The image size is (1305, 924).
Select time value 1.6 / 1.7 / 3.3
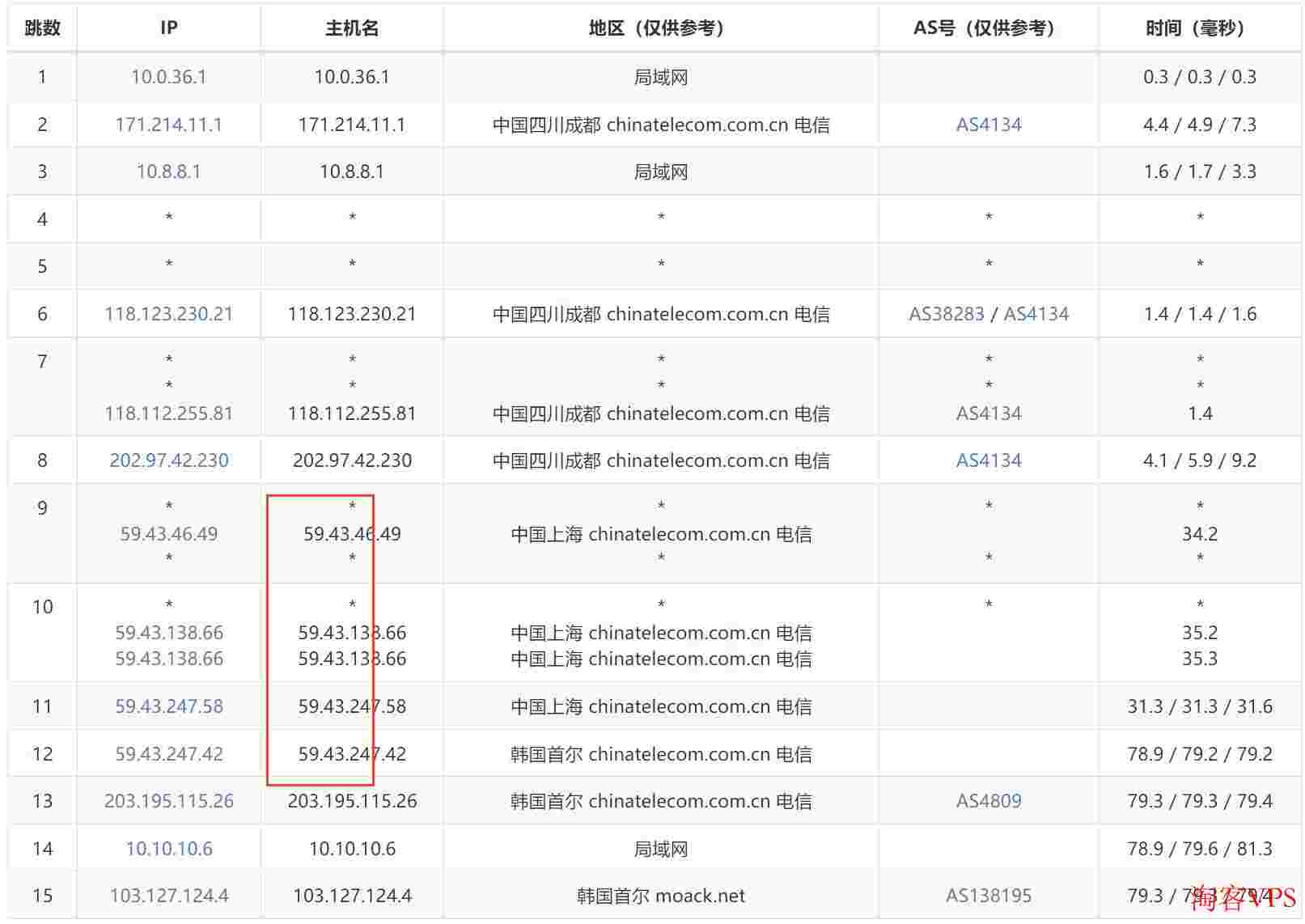[1200, 172]
